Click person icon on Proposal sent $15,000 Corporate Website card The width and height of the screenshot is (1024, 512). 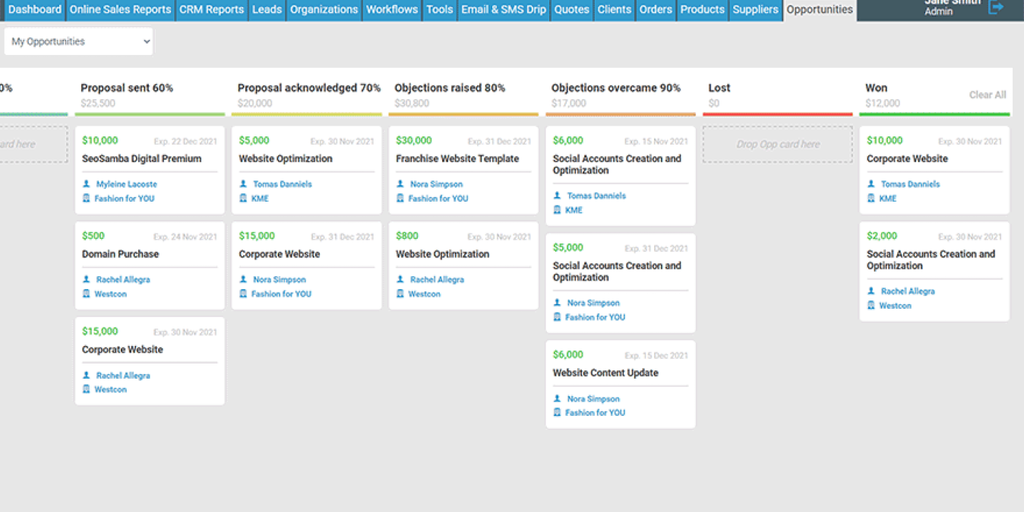pos(86,376)
